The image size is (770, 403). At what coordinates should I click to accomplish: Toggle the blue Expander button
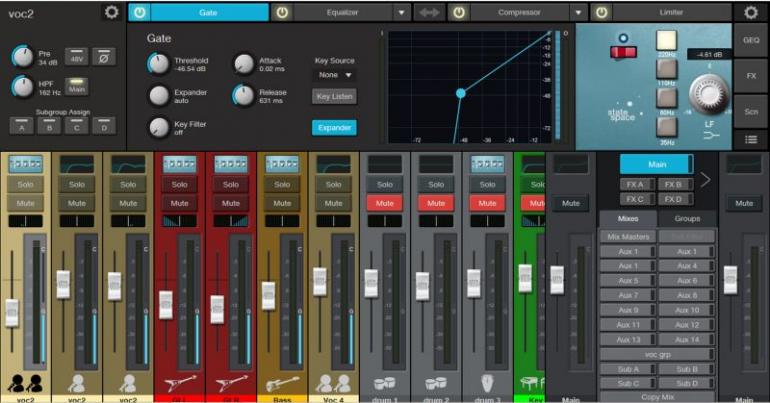(x=334, y=128)
